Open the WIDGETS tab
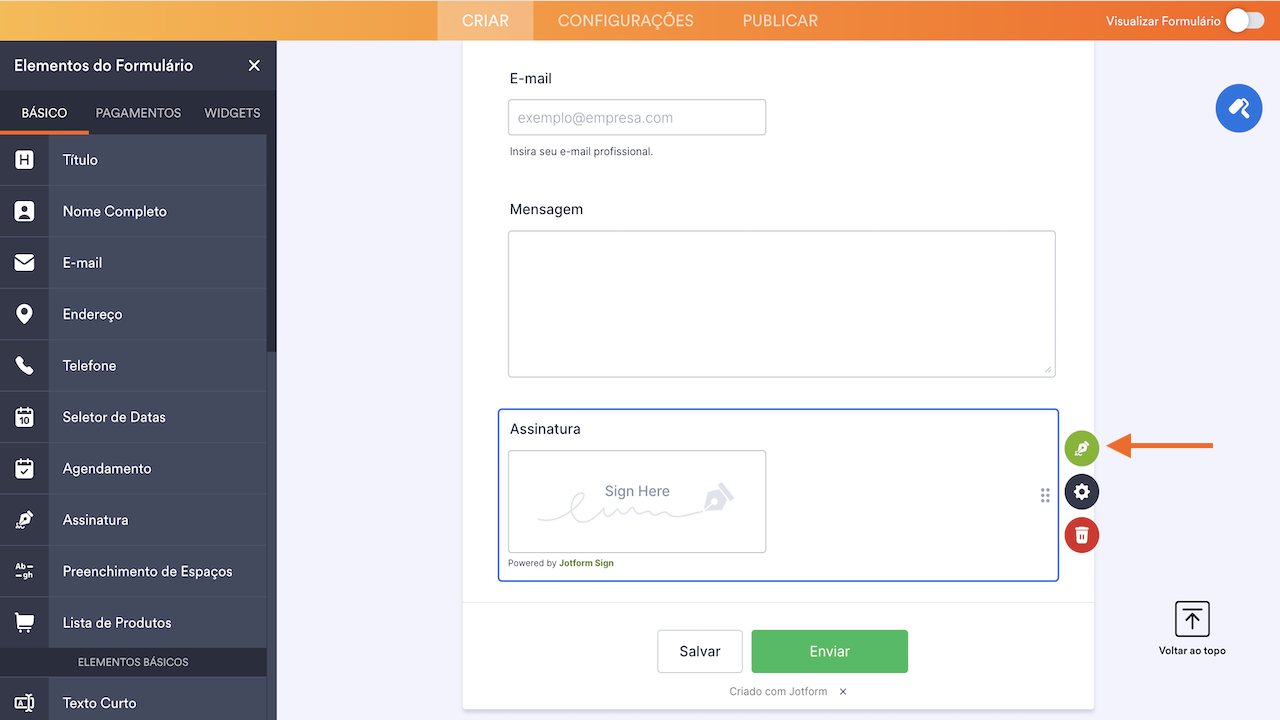The image size is (1280, 720). point(232,112)
